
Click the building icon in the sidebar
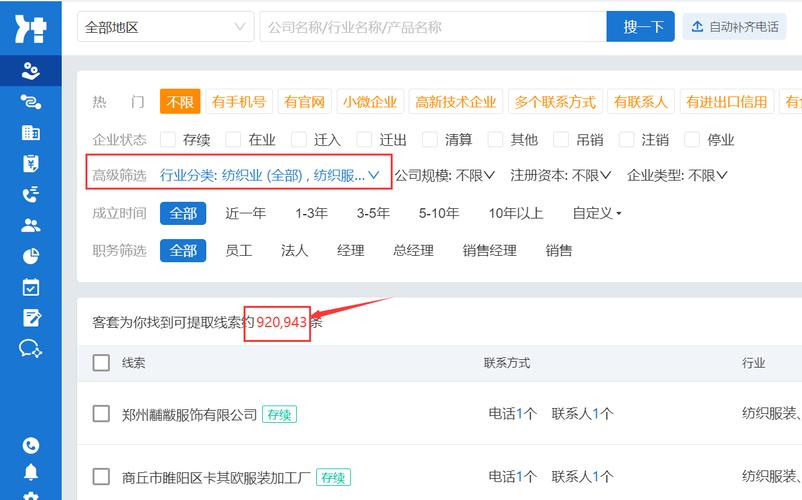[30, 133]
